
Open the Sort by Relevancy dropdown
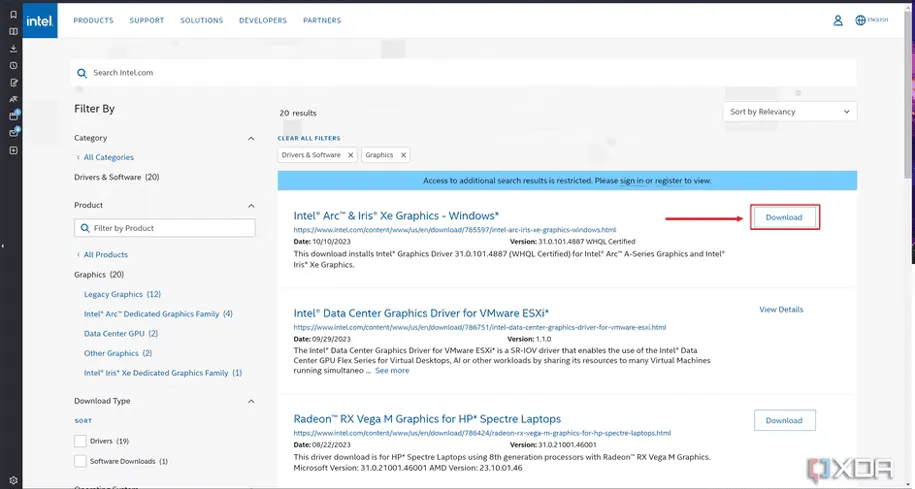[789, 112]
